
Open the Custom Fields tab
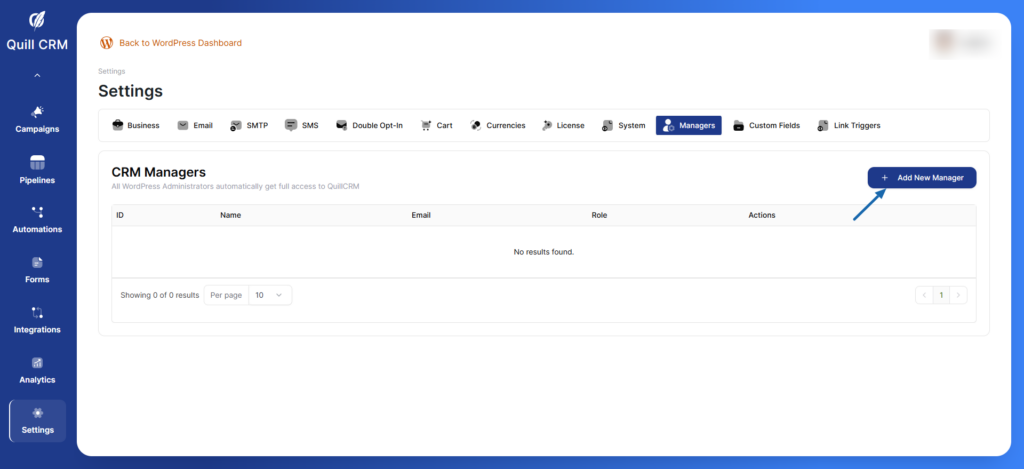(766, 126)
